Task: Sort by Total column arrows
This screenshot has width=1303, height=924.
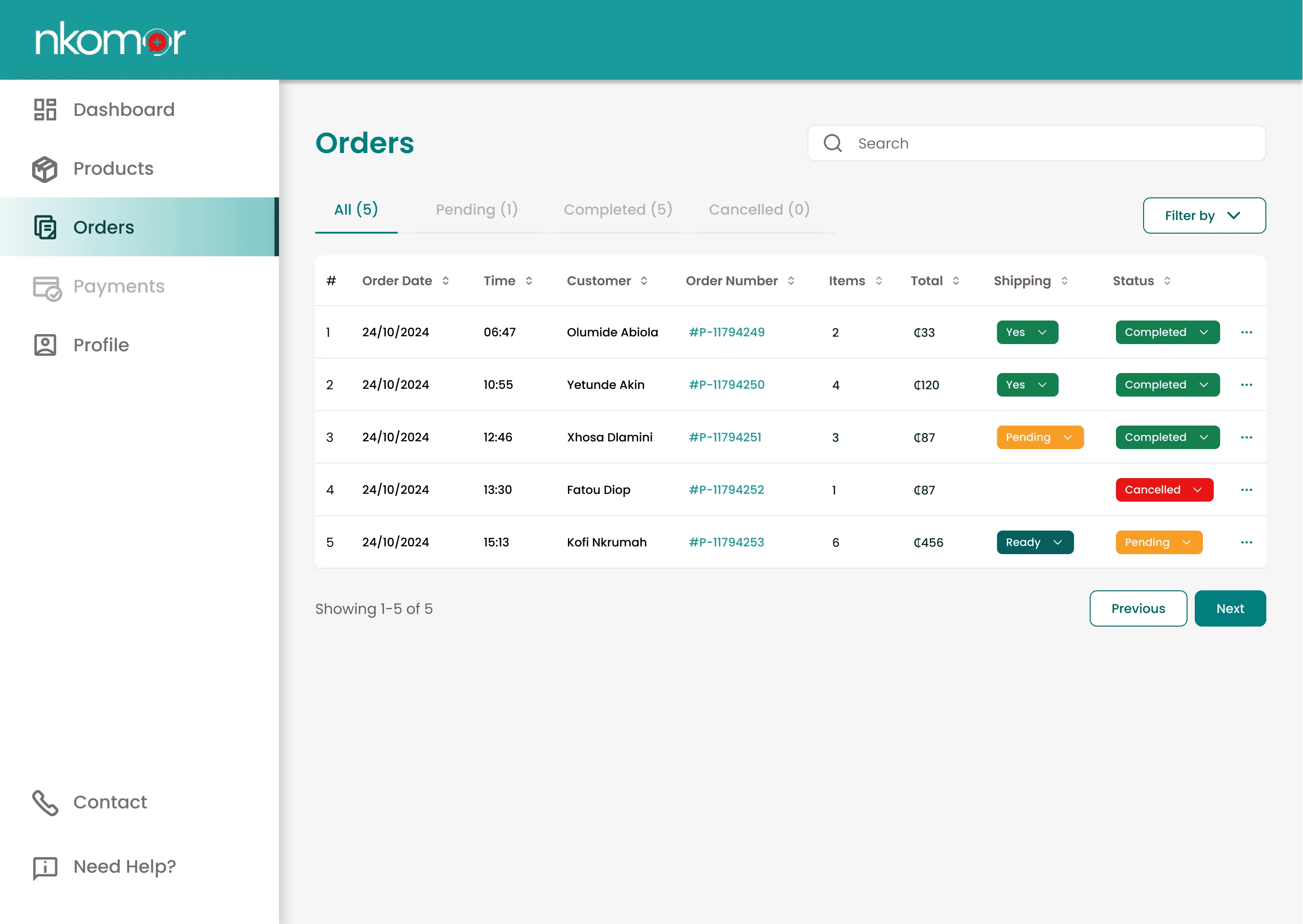Action: (956, 281)
